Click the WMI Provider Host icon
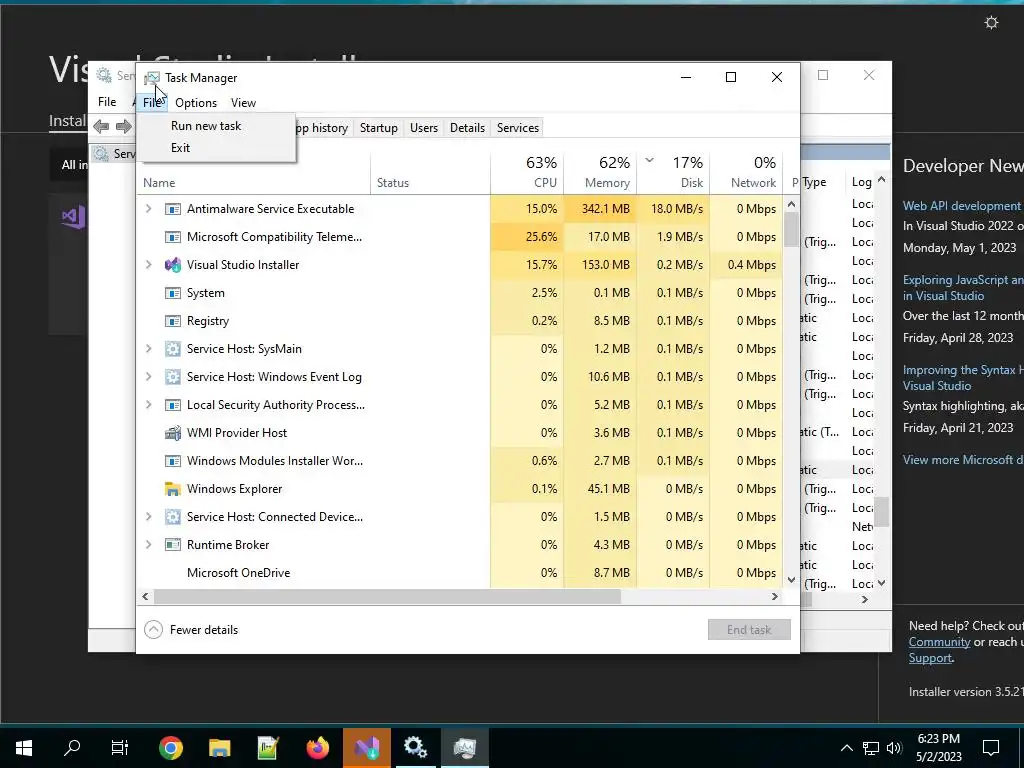The width and height of the screenshot is (1024, 768). (172, 433)
